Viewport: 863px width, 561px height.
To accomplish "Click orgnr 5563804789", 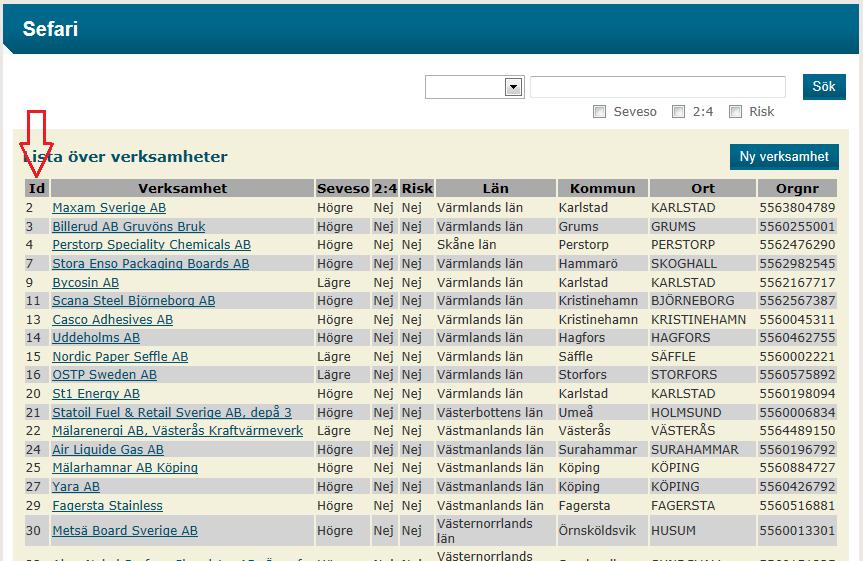I will tap(798, 208).
